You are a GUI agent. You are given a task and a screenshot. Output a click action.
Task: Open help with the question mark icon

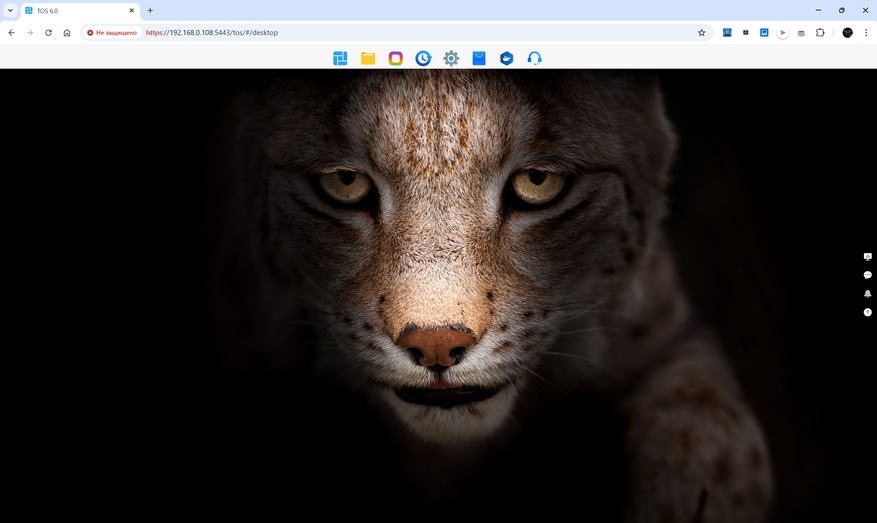pos(867,313)
